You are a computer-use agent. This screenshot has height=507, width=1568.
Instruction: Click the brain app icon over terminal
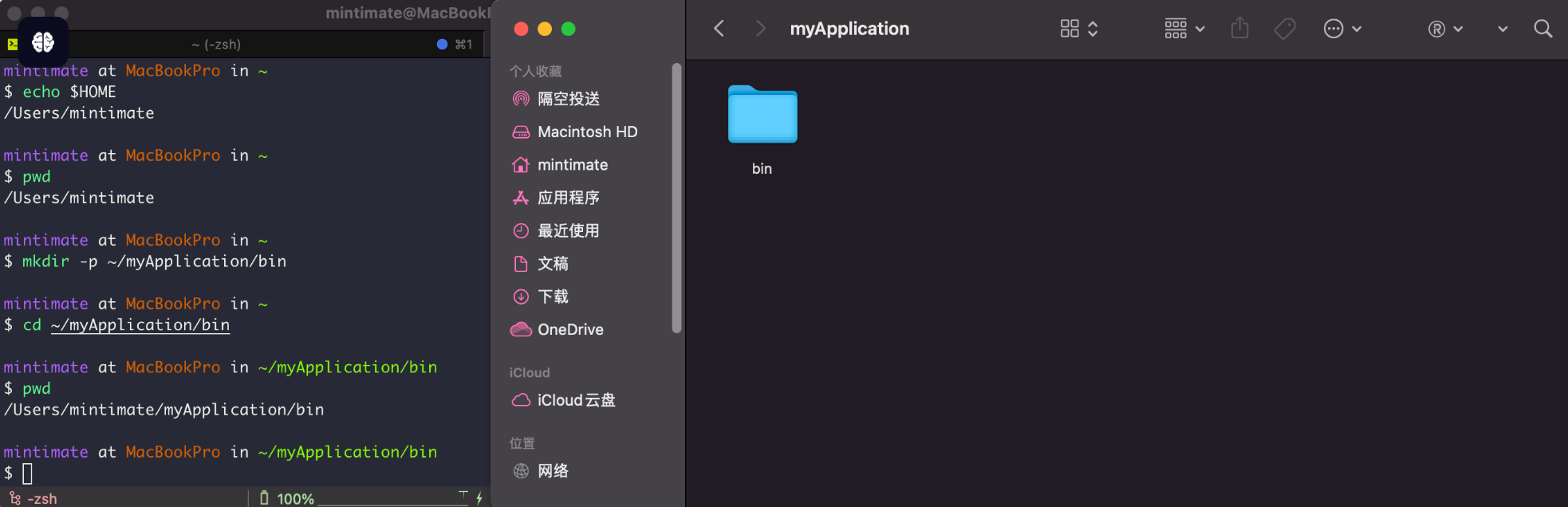click(x=43, y=41)
